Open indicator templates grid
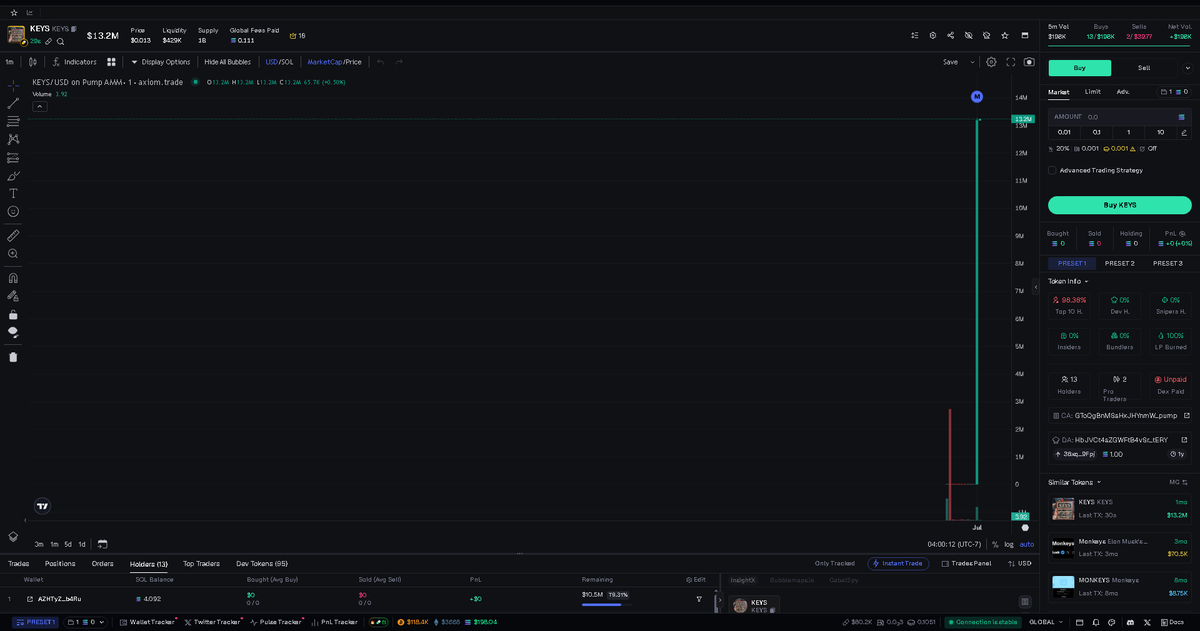 click(x=112, y=62)
